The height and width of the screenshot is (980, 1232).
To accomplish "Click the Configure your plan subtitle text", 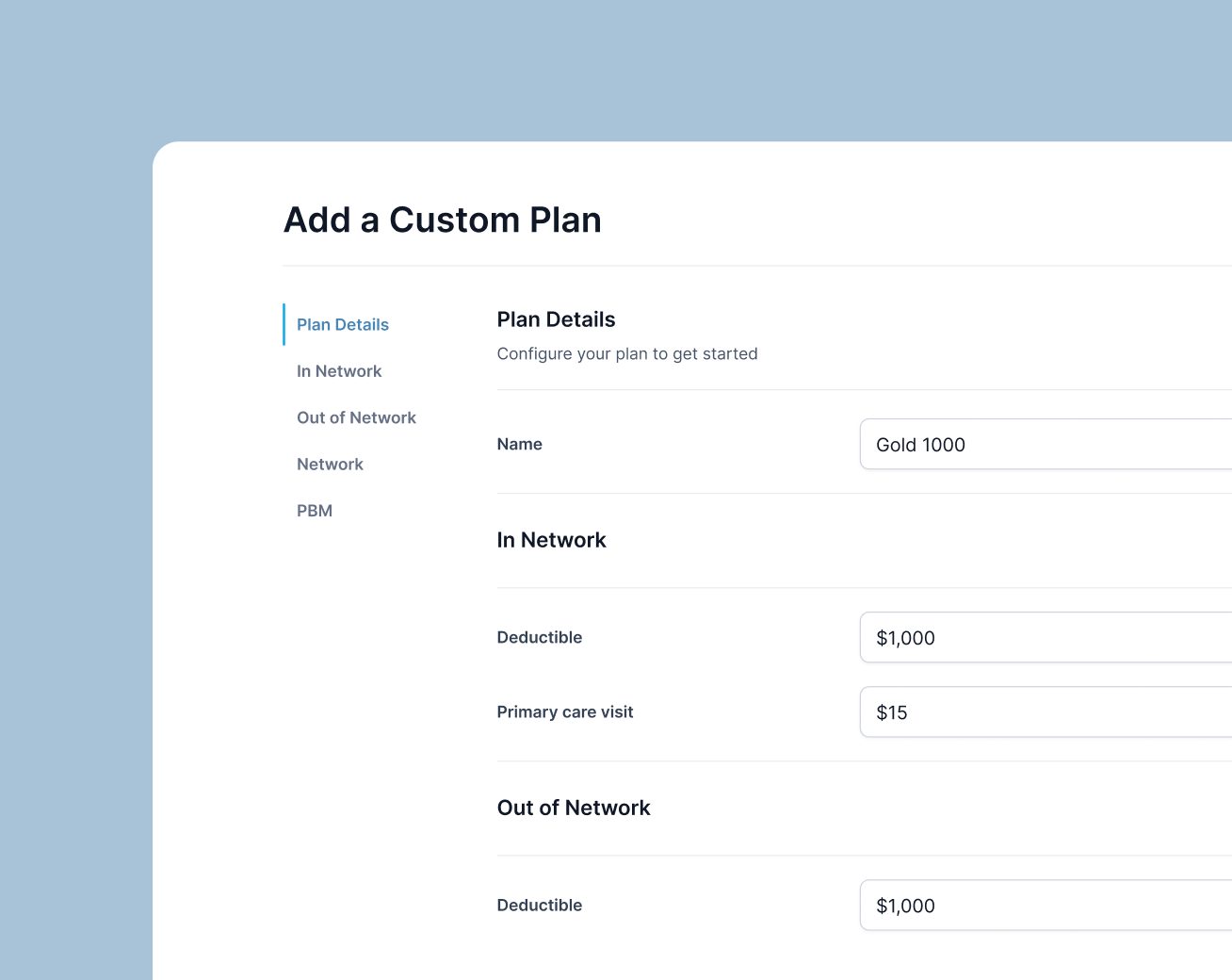I will click(x=627, y=353).
